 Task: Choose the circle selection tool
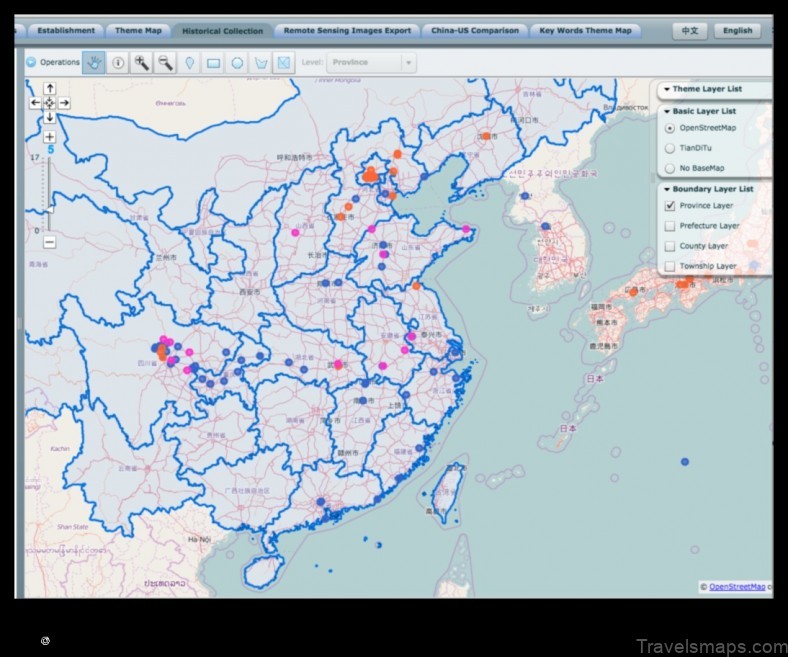[237, 62]
